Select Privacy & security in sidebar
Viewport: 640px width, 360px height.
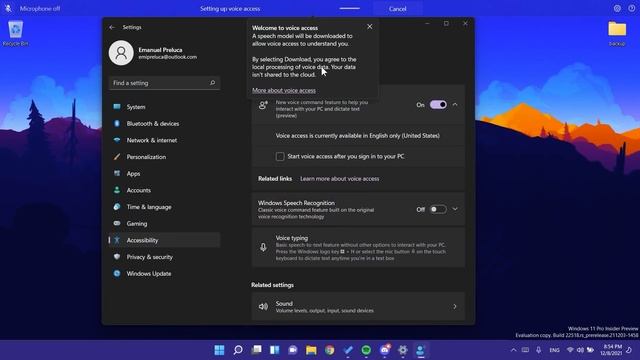pos(164,257)
